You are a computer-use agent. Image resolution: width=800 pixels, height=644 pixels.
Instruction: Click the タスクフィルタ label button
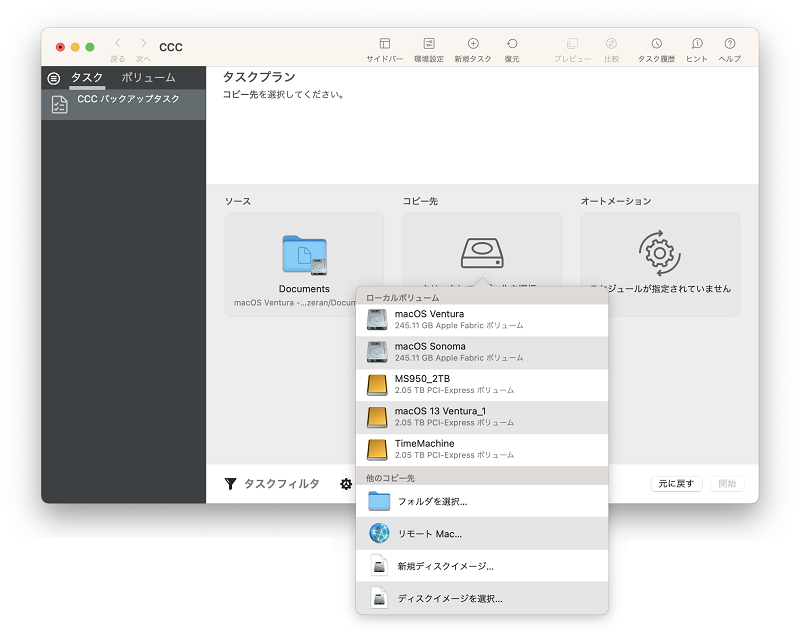[282, 484]
